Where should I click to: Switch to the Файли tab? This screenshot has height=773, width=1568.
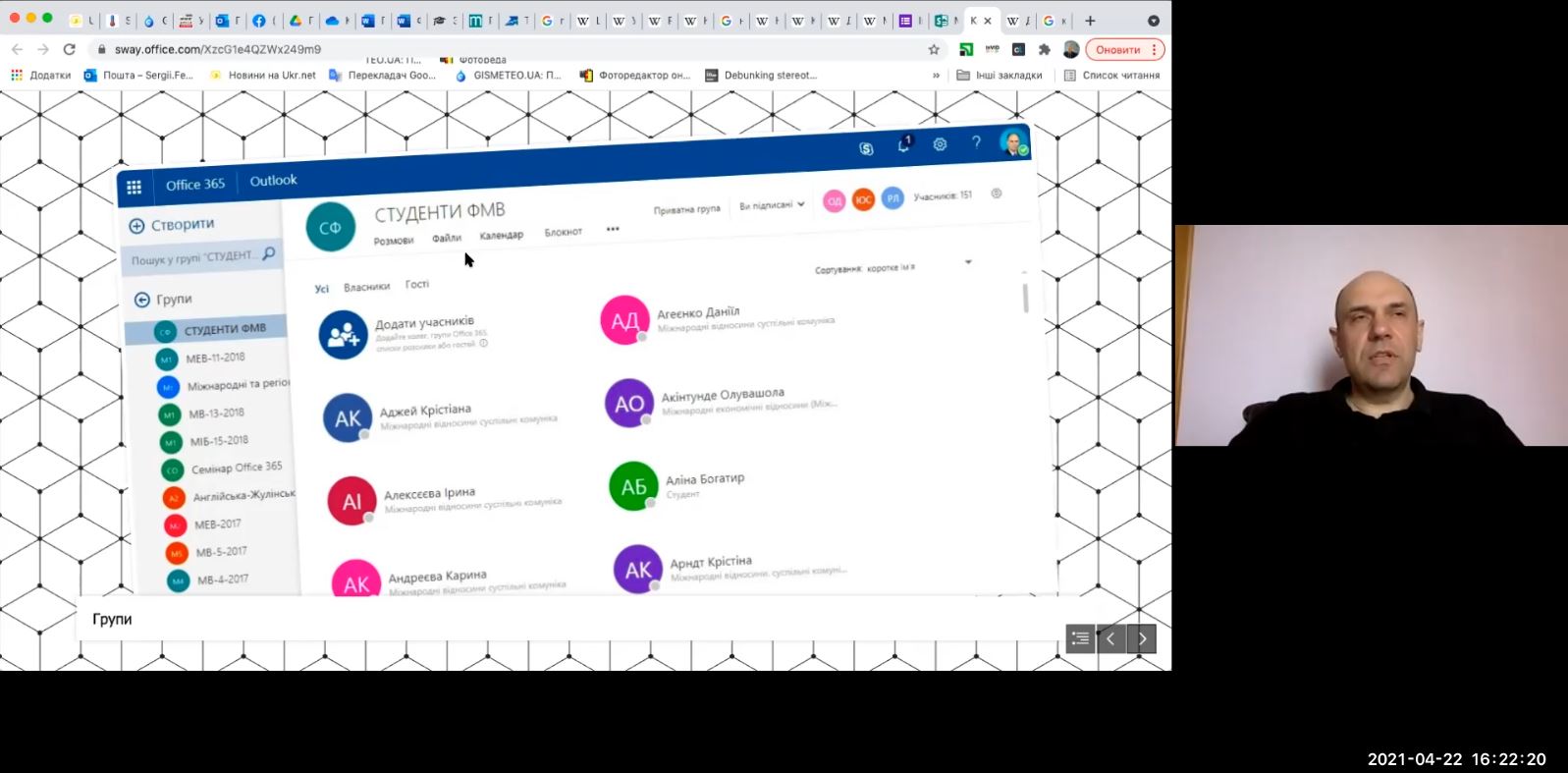[x=446, y=238]
